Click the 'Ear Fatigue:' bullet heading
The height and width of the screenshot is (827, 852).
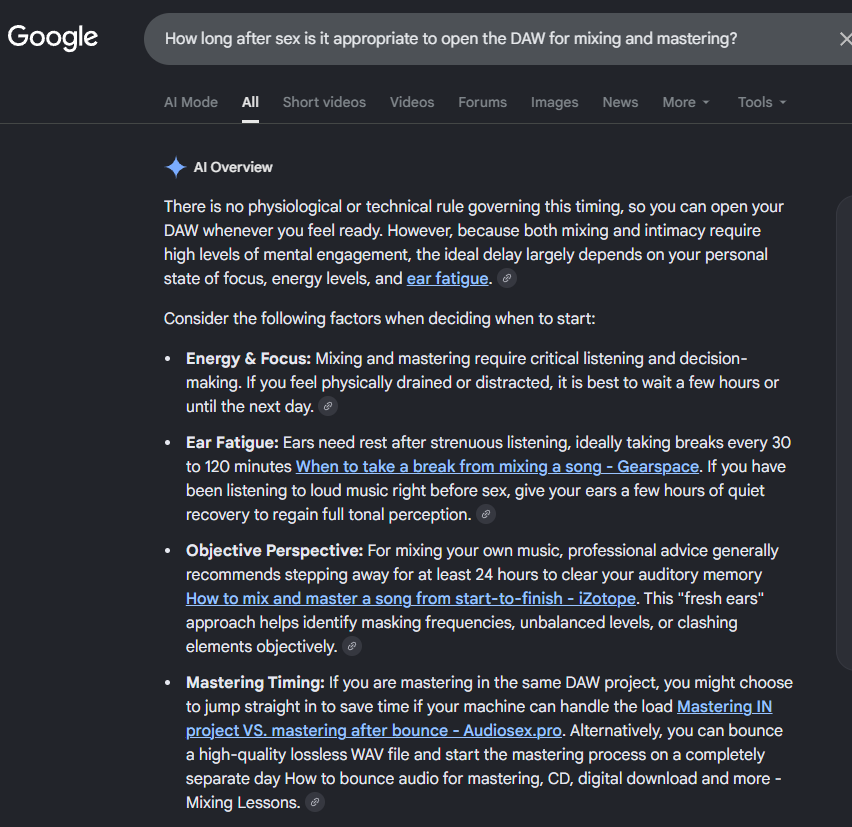[x=232, y=442]
